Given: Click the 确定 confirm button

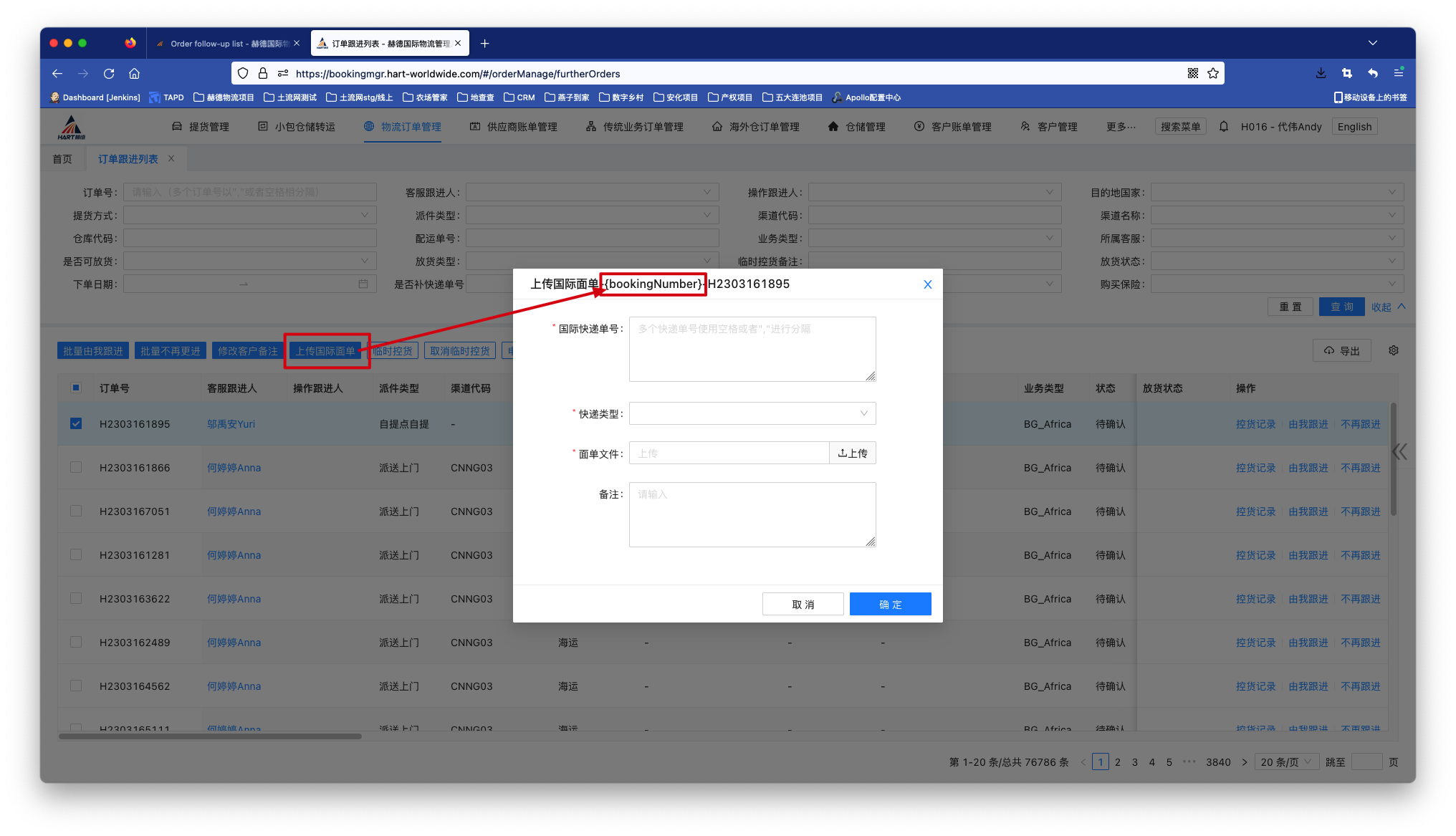Looking at the screenshot, I should (x=890, y=604).
